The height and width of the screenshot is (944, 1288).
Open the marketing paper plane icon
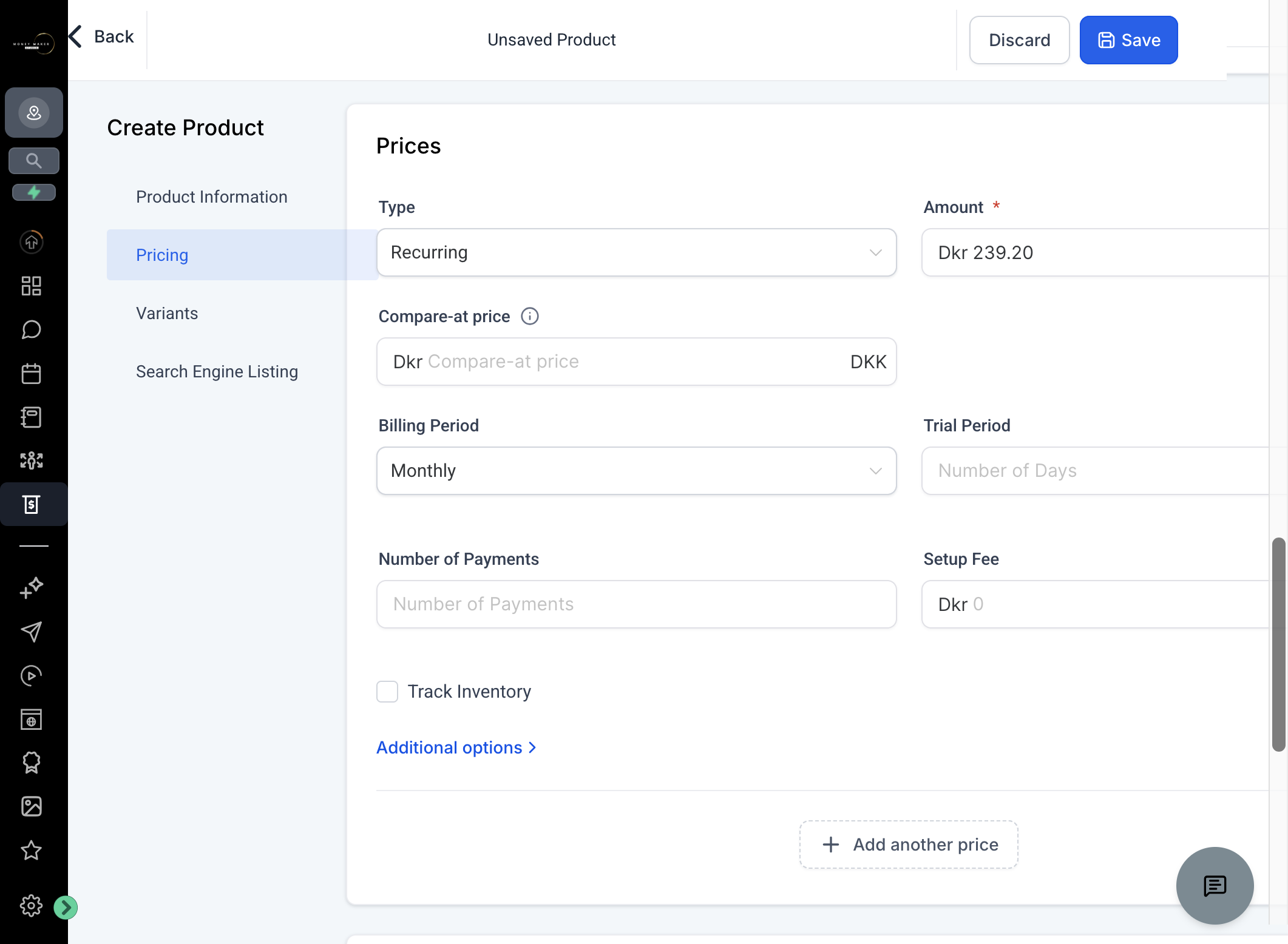click(32, 632)
